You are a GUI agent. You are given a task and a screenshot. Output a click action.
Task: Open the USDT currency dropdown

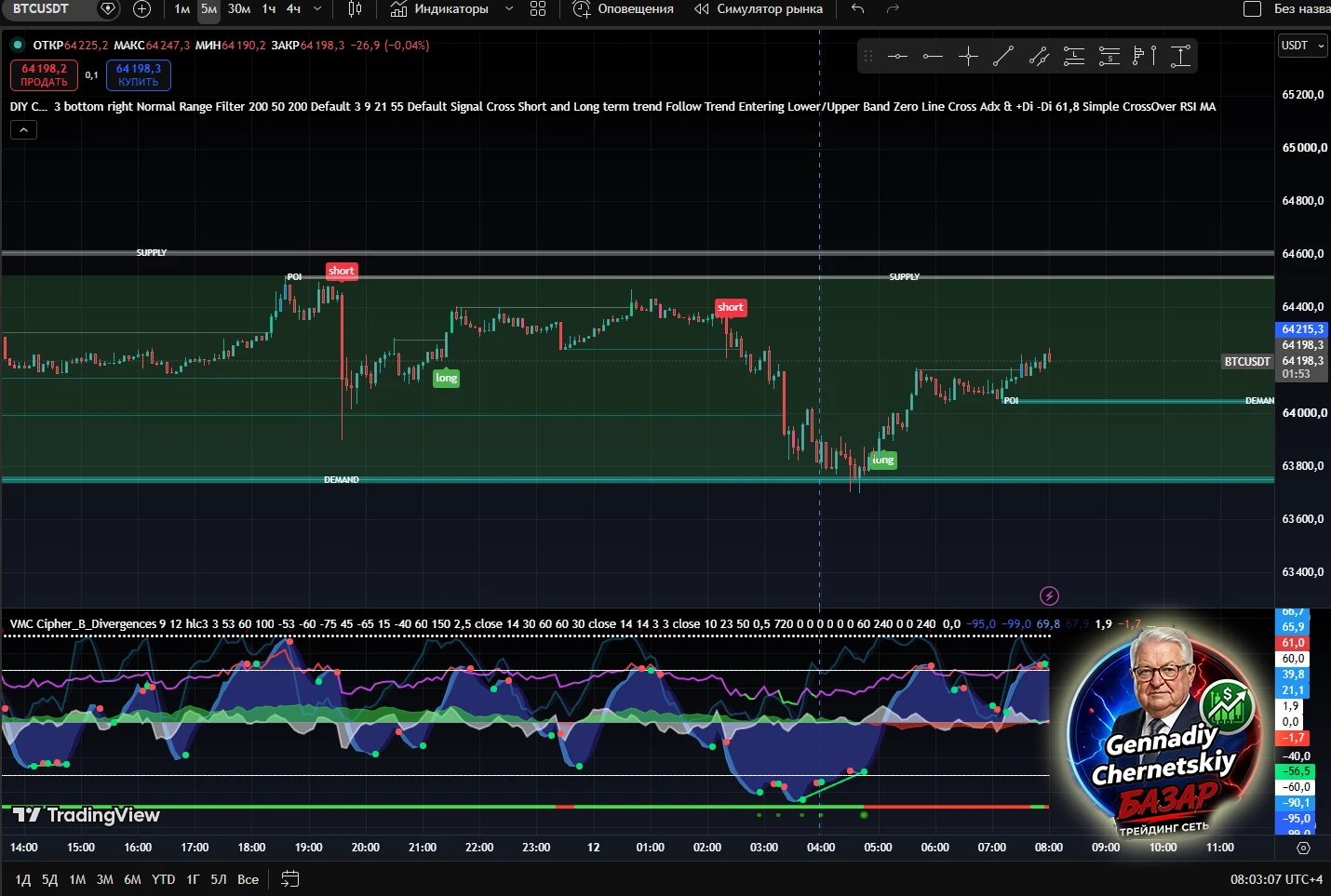click(x=1302, y=46)
